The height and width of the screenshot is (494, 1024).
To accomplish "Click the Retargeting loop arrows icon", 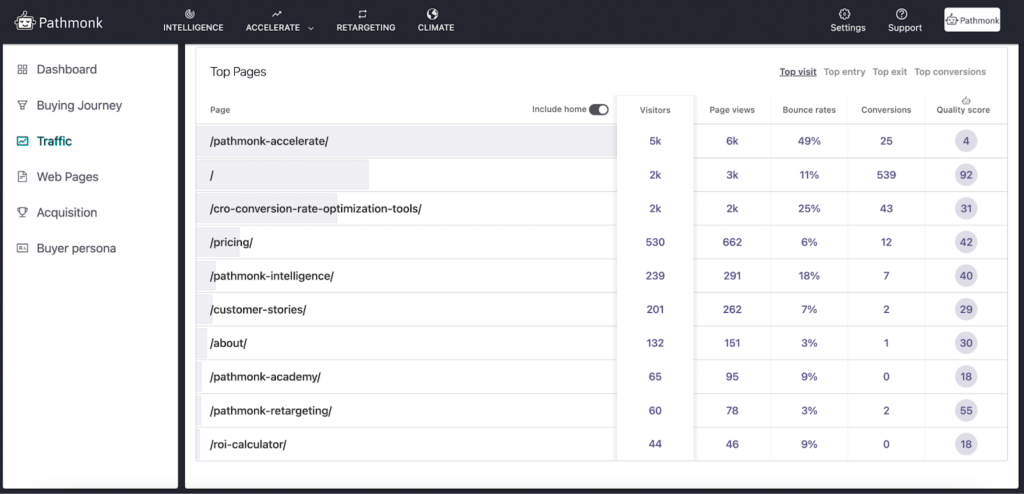I will (362, 14).
